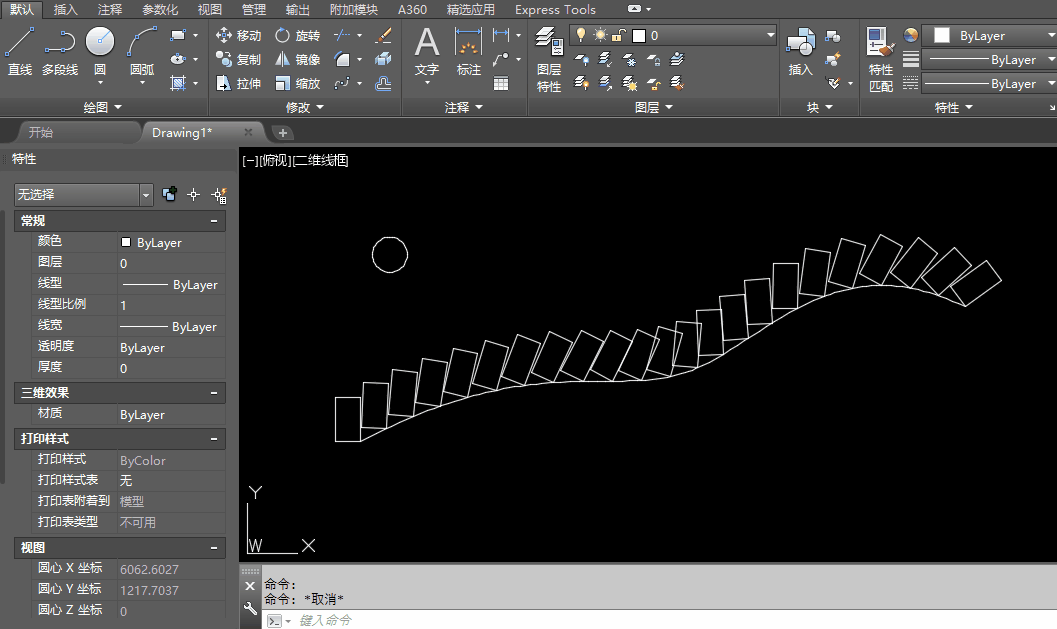
Task: Toggle layer 0 lightbulb on/off icon
Action: (x=580, y=35)
